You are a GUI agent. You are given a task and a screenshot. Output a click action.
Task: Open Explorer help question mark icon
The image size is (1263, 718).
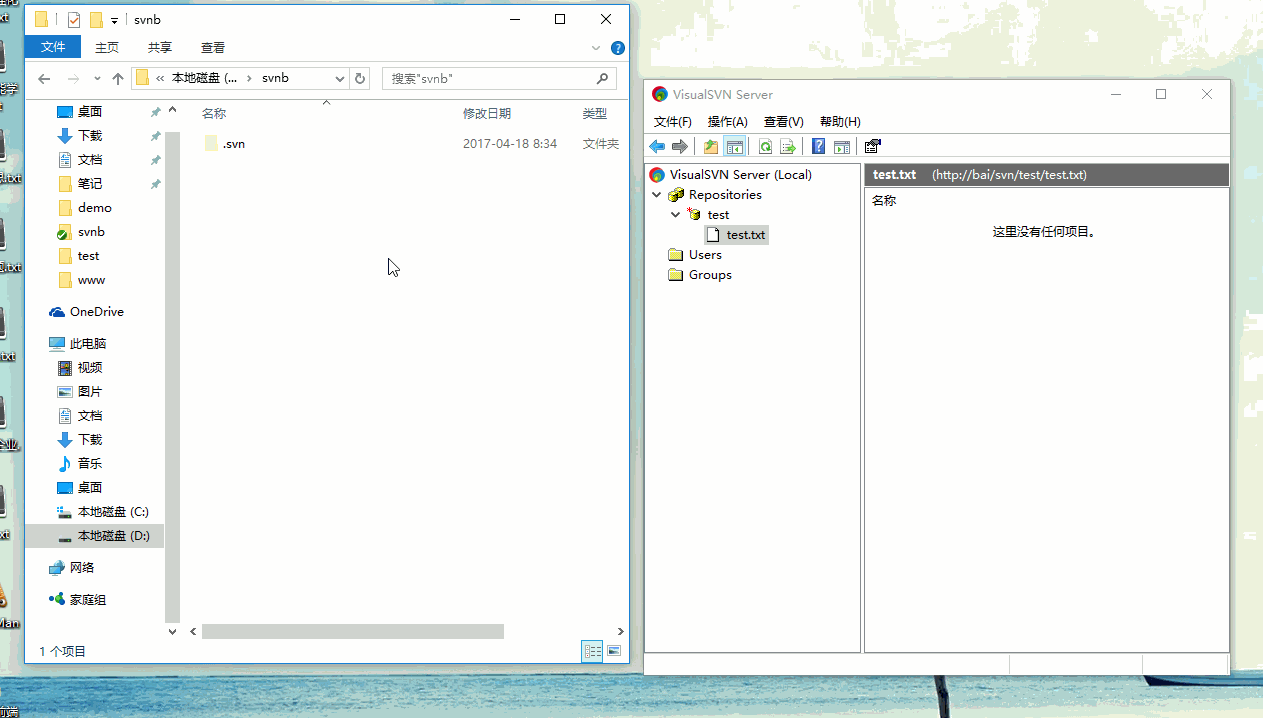618,47
